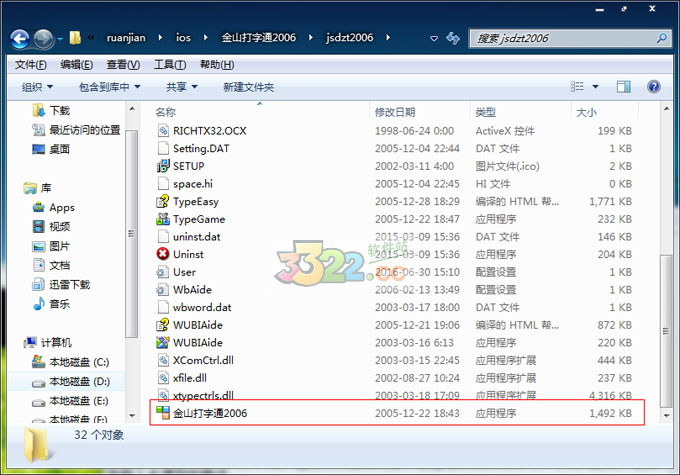
Task: Click the User config file icon
Action: (x=163, y=272)
